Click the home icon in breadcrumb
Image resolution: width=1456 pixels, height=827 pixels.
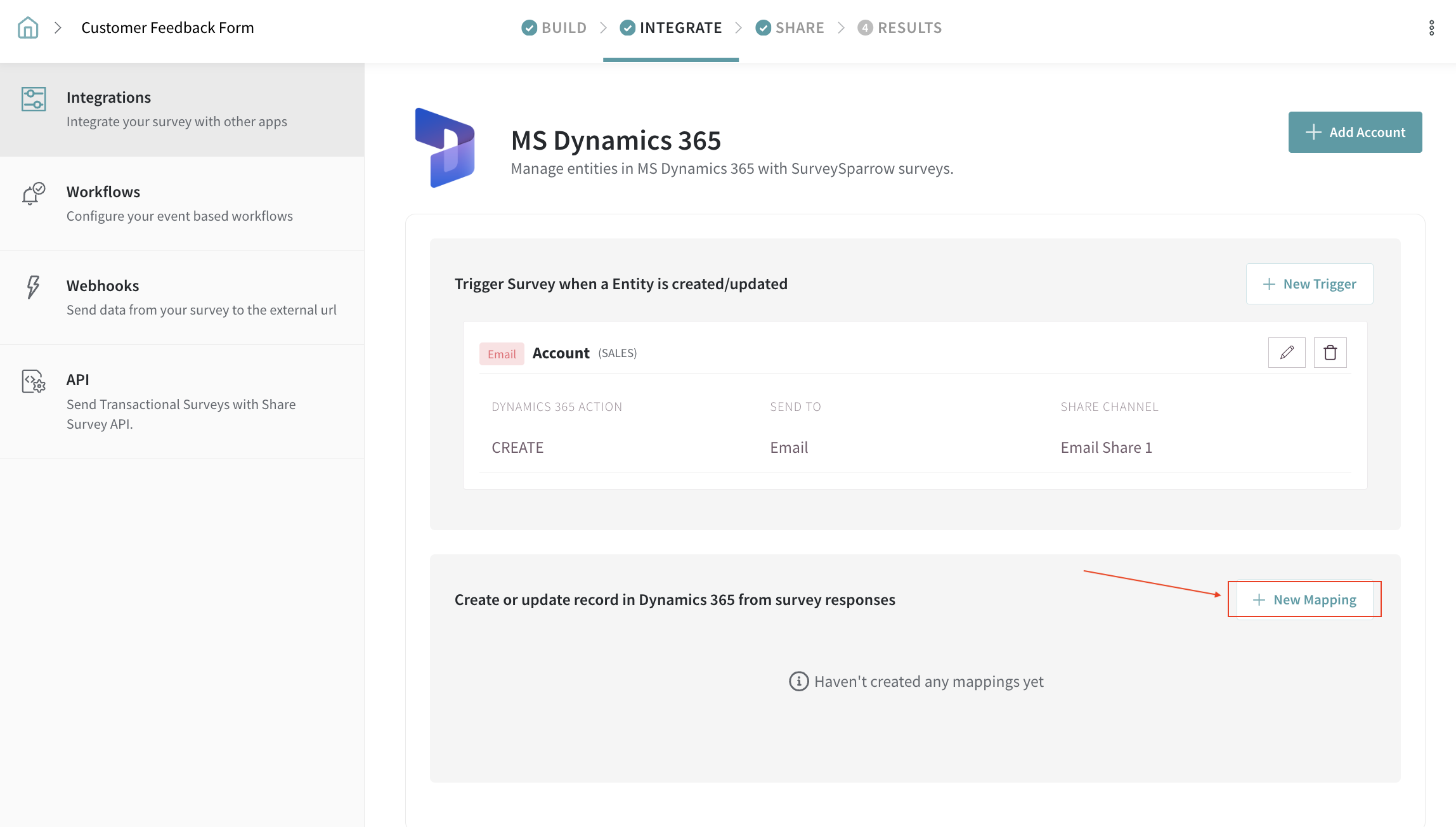click(28, 28)
